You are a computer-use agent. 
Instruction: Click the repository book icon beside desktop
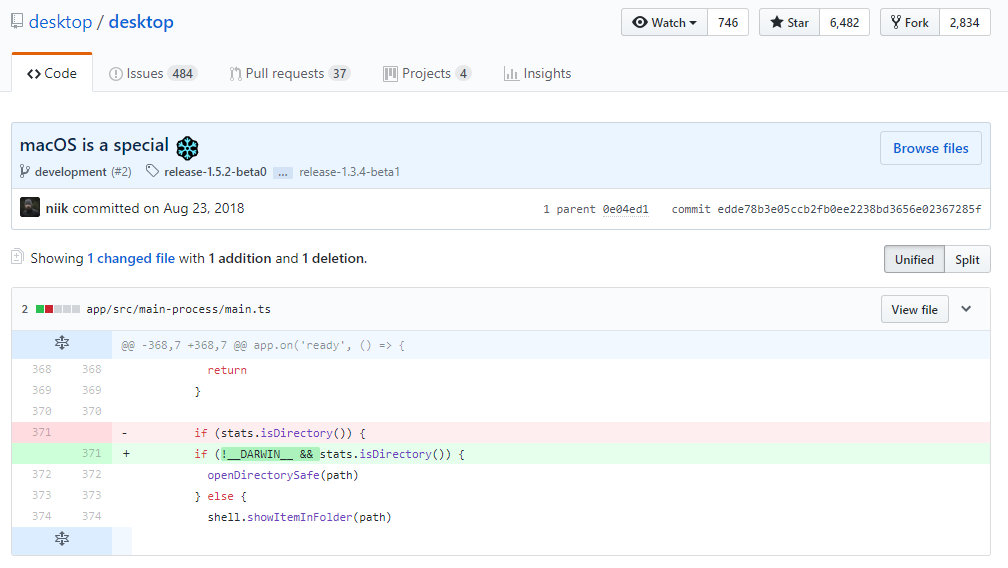point(17,22)
